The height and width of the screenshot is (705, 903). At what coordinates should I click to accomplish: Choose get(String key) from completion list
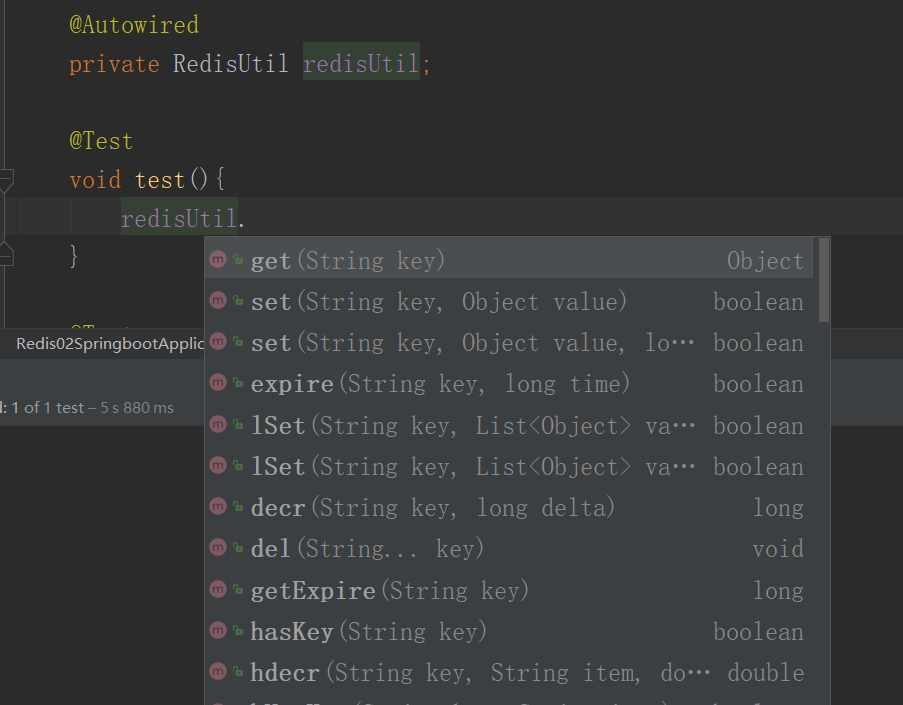tap(347, 261)
